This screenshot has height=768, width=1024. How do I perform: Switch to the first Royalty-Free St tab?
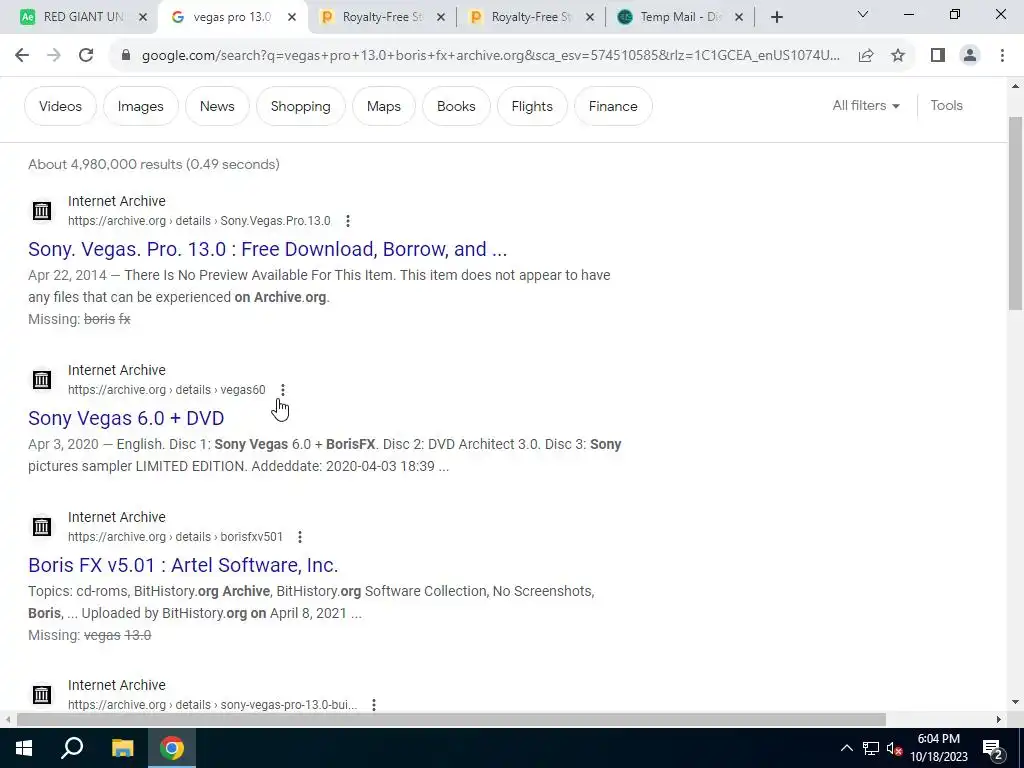[x=381, y=17]
